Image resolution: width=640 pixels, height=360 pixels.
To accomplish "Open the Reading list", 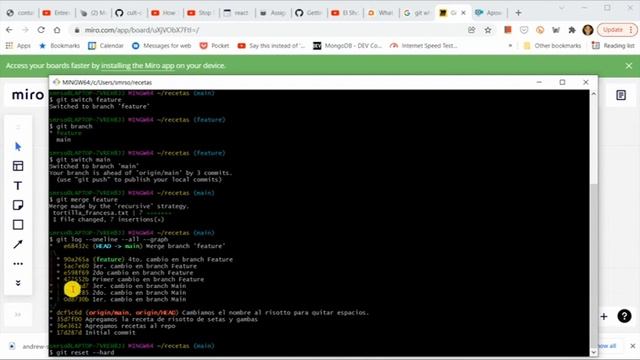I will coord(613,46).
